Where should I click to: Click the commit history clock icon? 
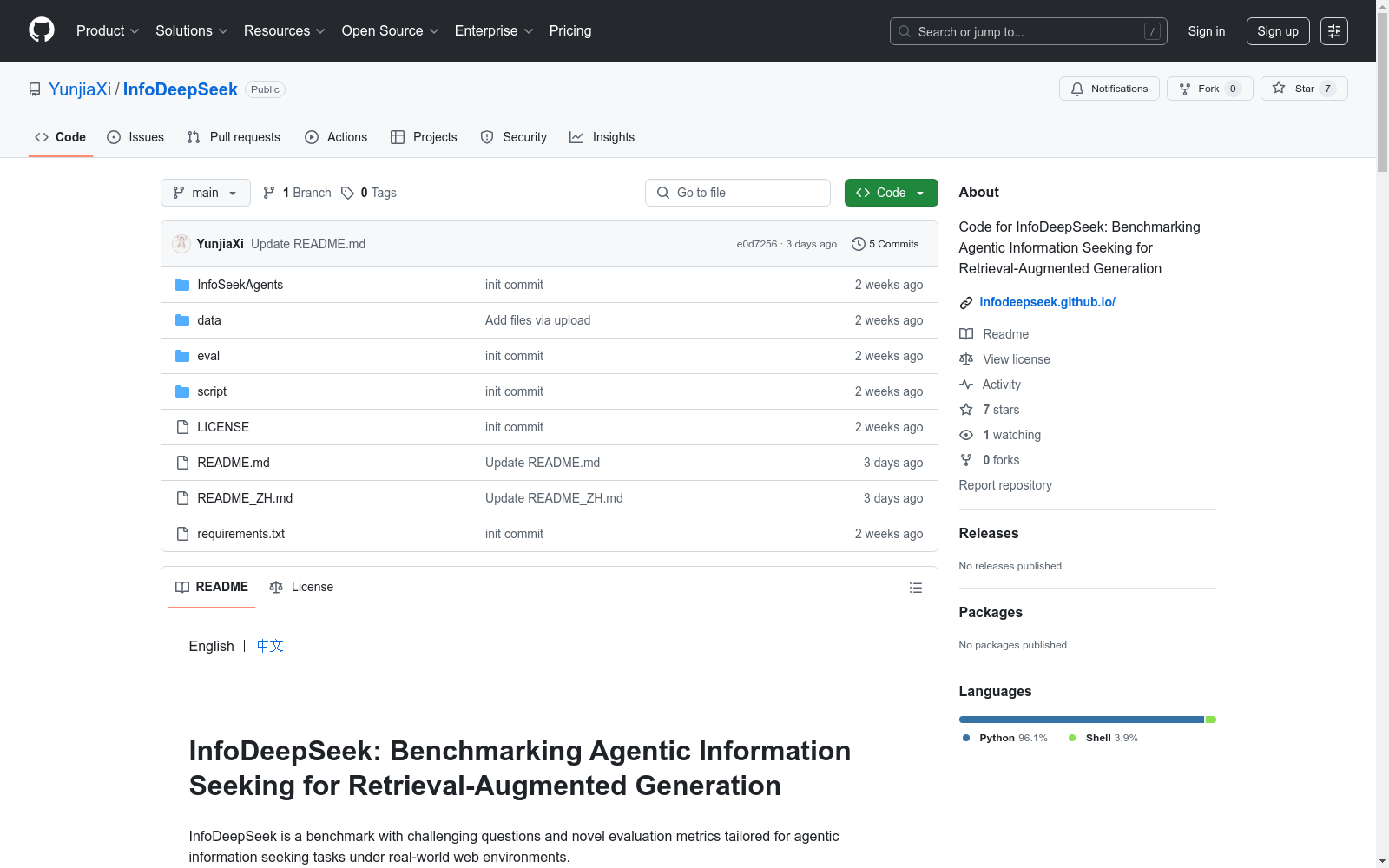pos(859,244)
